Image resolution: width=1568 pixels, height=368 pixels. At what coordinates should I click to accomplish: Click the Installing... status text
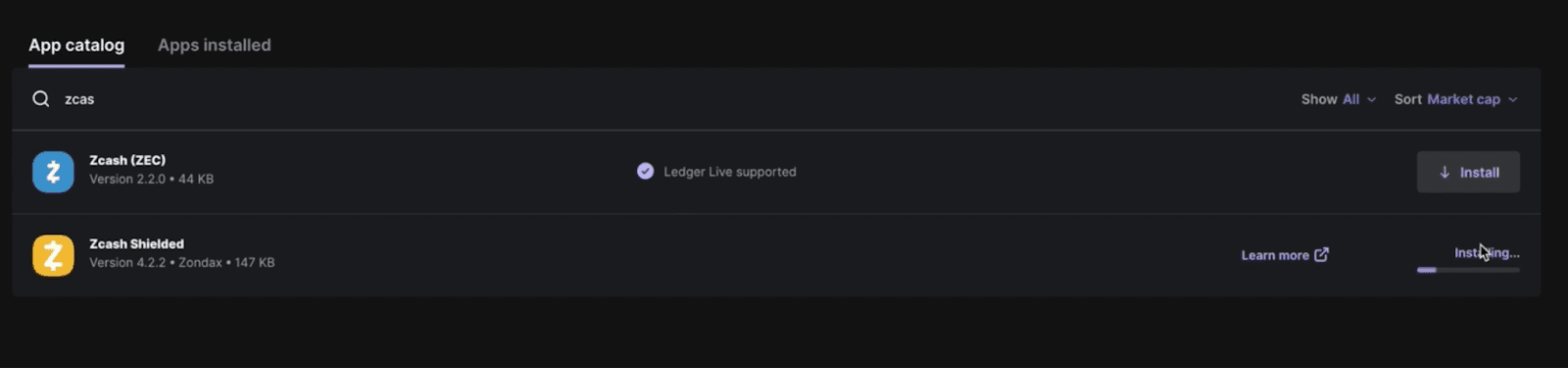tap(1487, 253)
